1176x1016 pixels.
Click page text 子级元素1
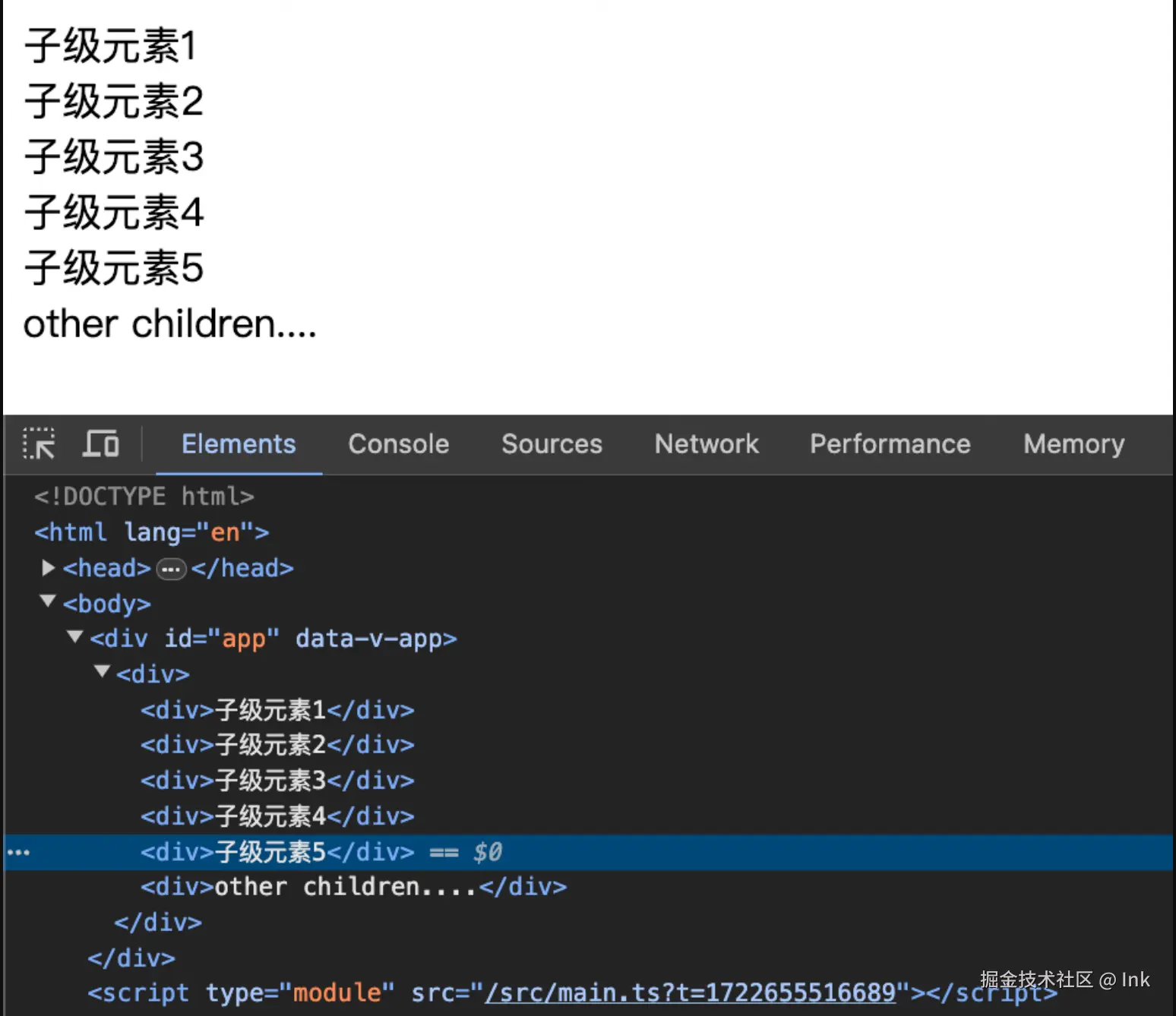[110, 46]
